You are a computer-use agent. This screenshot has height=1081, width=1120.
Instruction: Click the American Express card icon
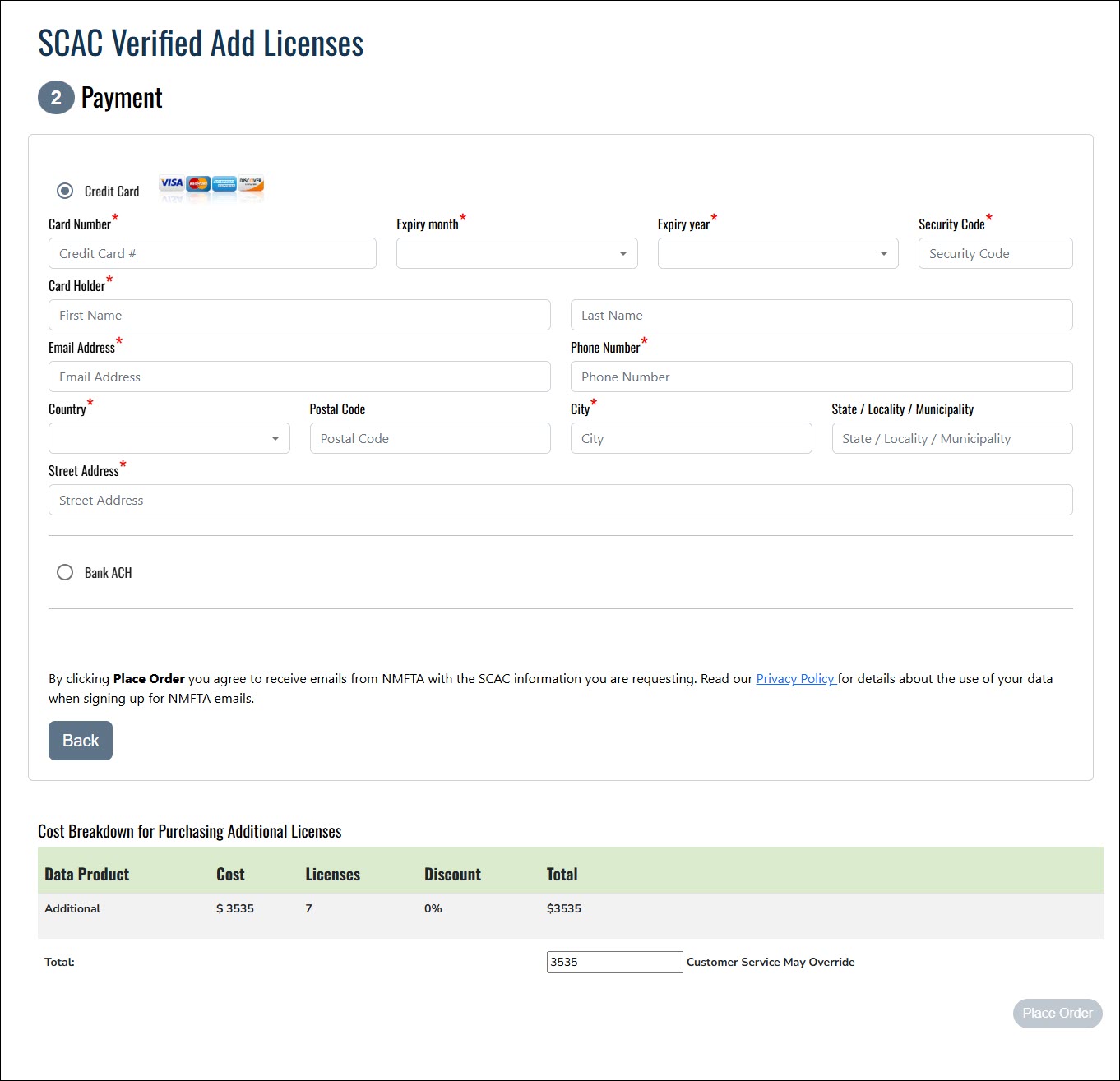[x=224, y=183]
